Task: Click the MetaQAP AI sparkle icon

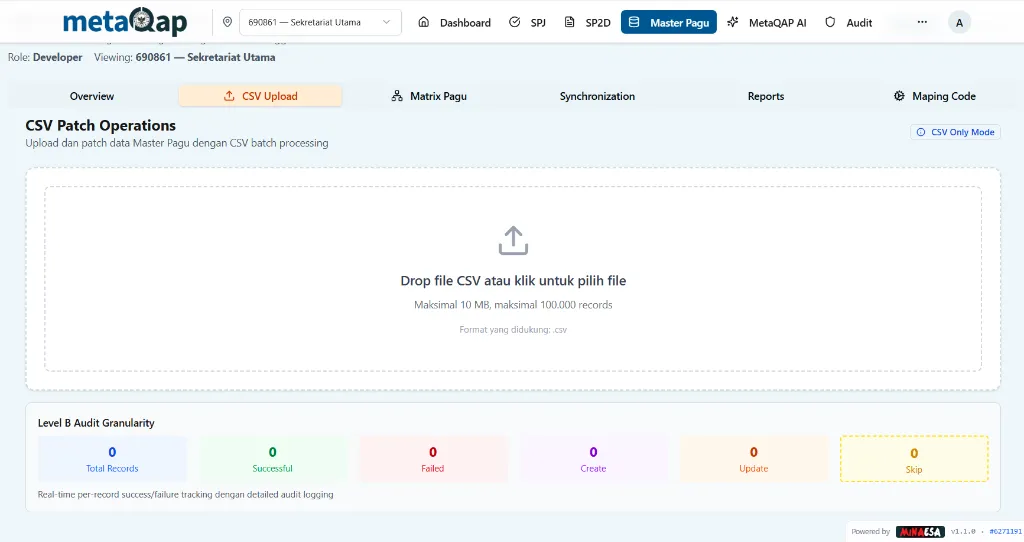Action: coord(733,22)
